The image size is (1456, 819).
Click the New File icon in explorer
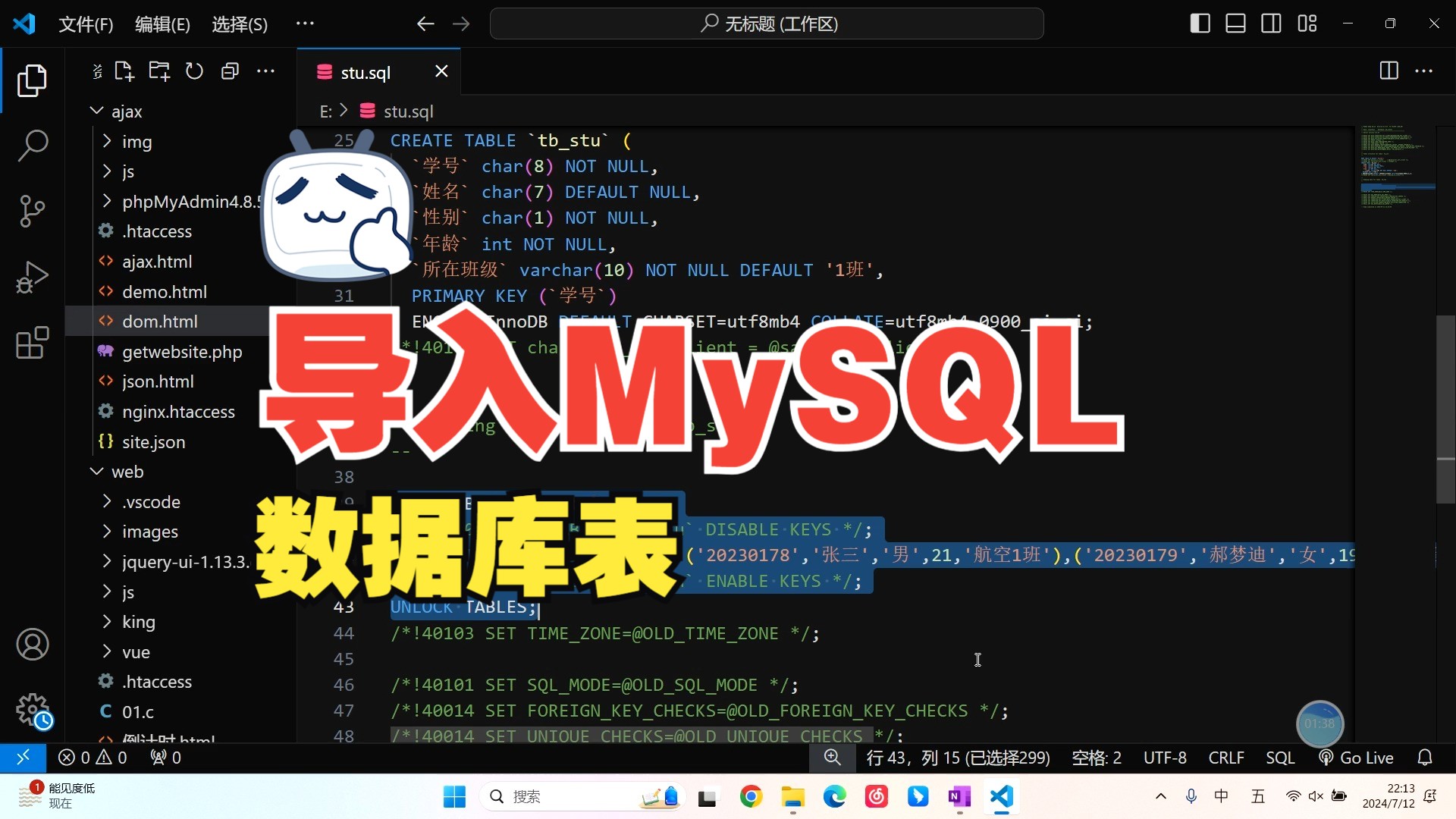coord(124,71)
